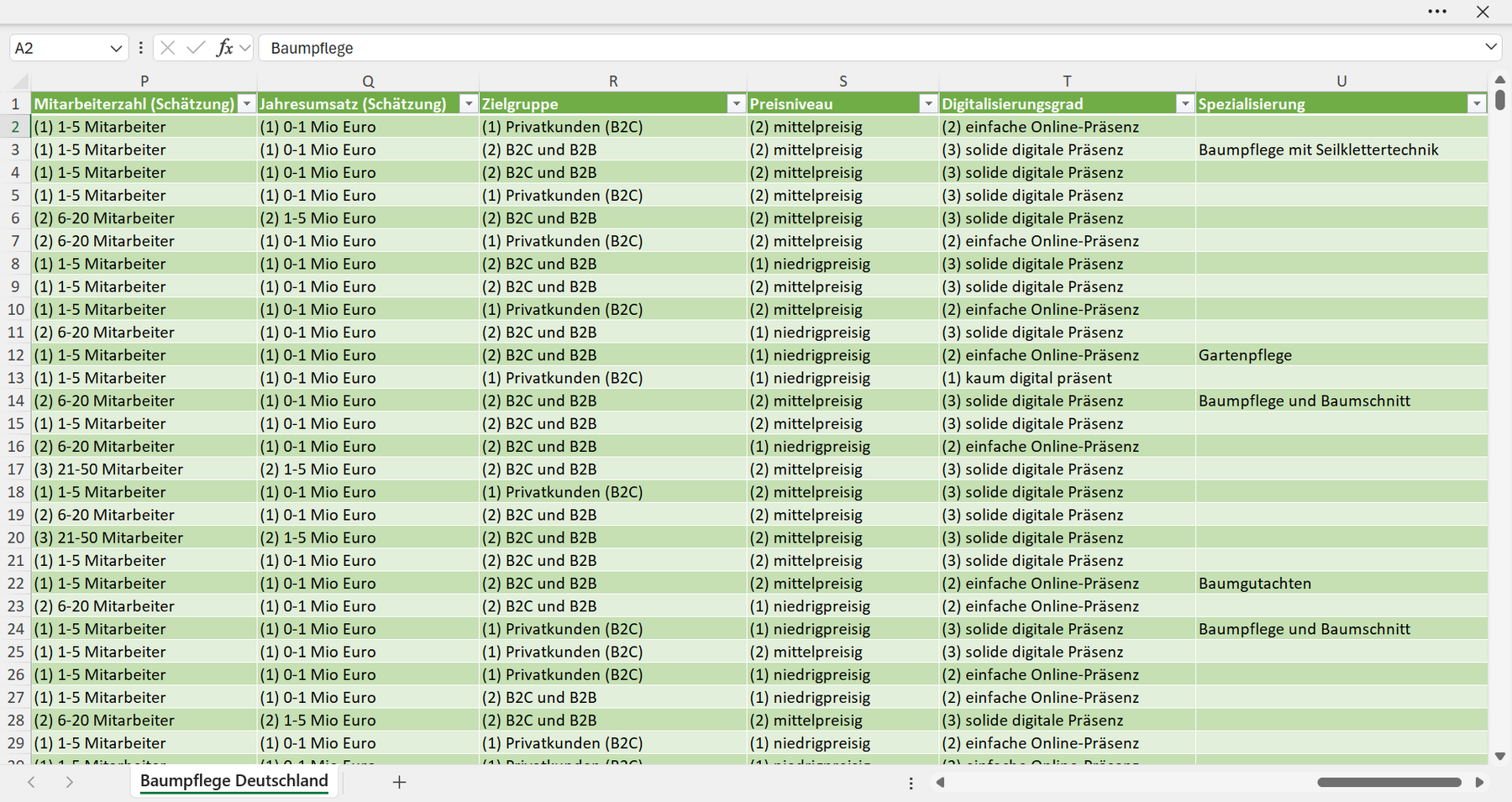Screen dimensions: 1512x802
Task: Select '(2) B2C und B2B' in row 3
Action: pyautogui.click(x=613, y=149)
